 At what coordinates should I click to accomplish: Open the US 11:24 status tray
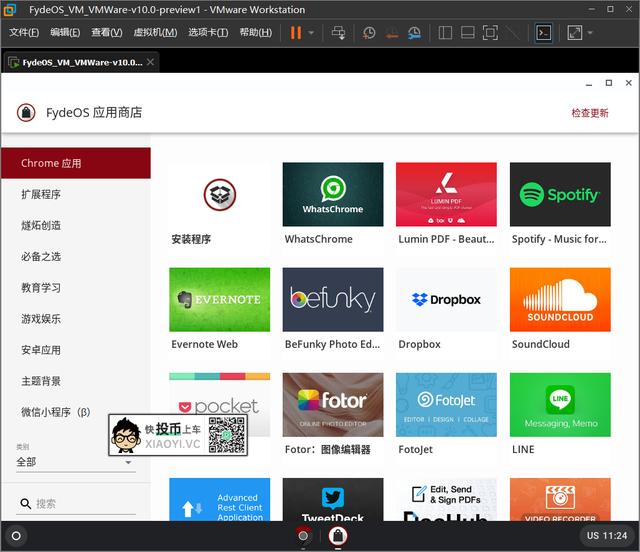click(607, 536)
